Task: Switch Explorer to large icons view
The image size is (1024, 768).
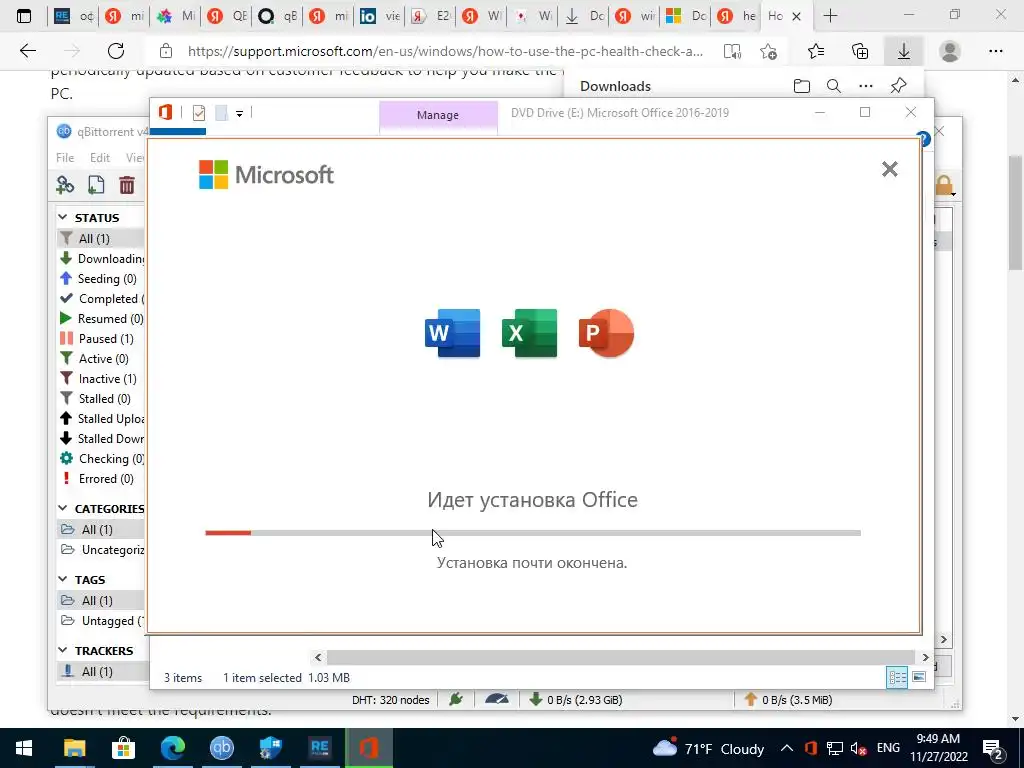Action: pos(919,677)
